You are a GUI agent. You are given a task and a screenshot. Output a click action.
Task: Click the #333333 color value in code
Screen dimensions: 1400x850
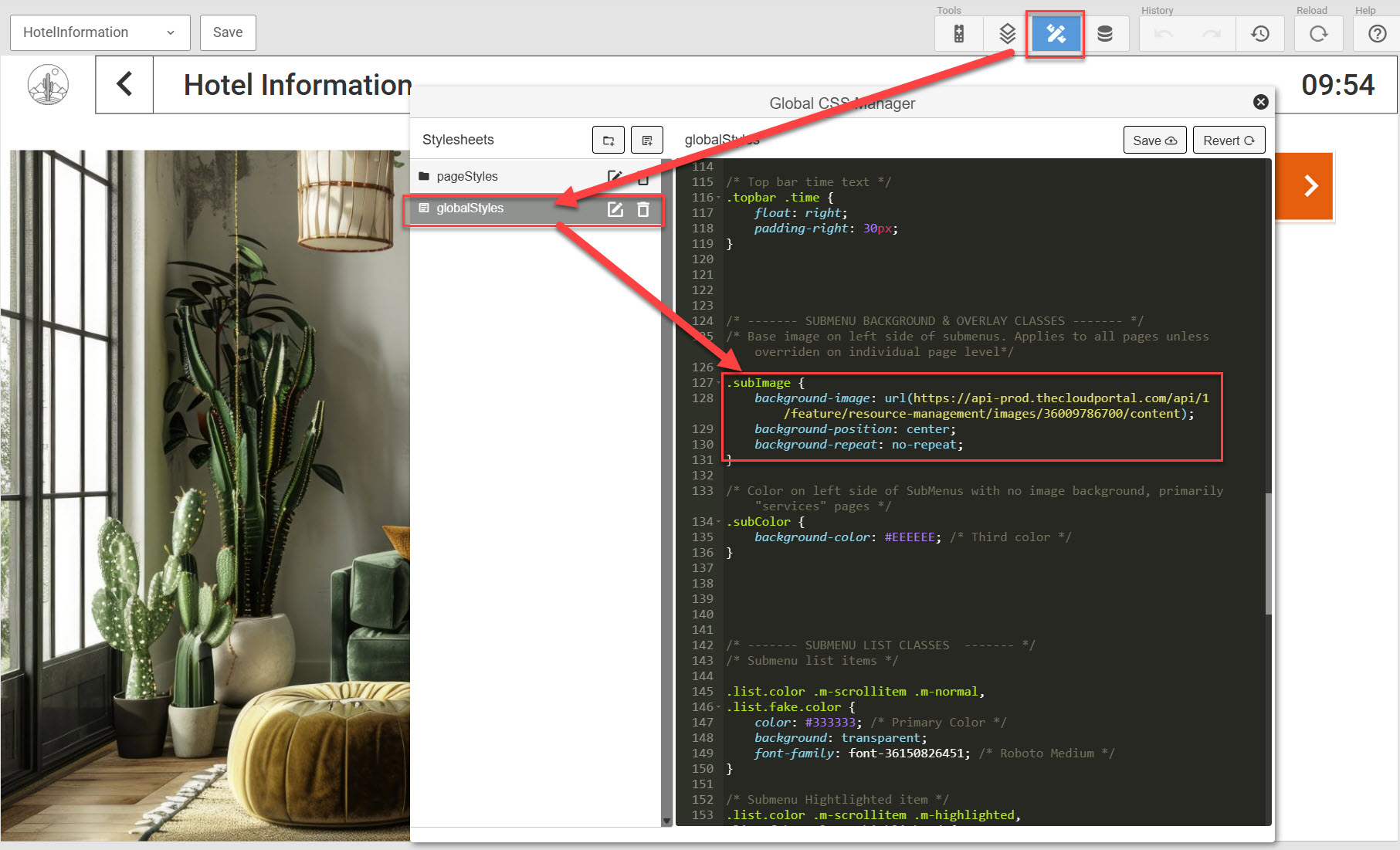point(830,723)
